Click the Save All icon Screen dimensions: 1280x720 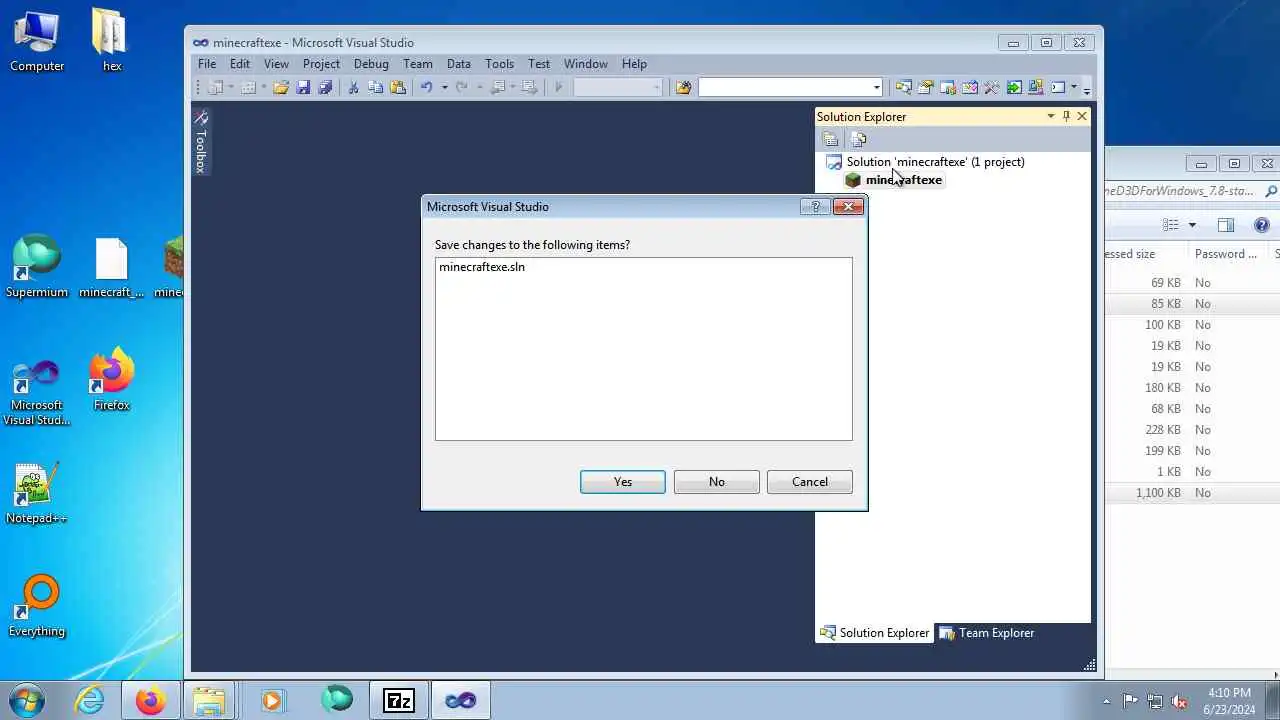(325, 88)
